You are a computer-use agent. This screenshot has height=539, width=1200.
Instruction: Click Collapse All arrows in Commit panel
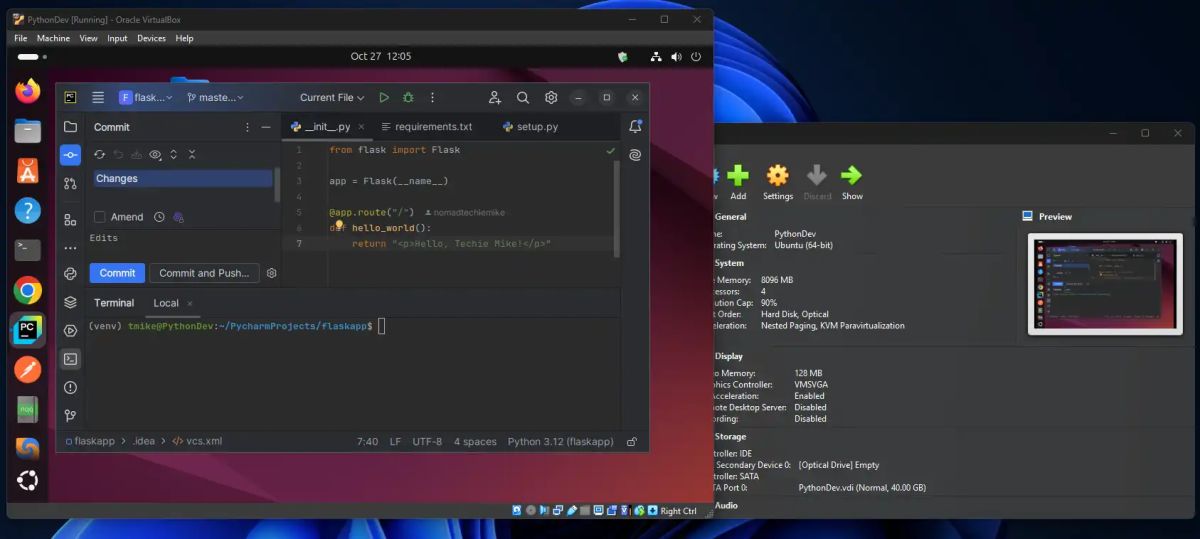pyautogui.click(x=192, y=154)
